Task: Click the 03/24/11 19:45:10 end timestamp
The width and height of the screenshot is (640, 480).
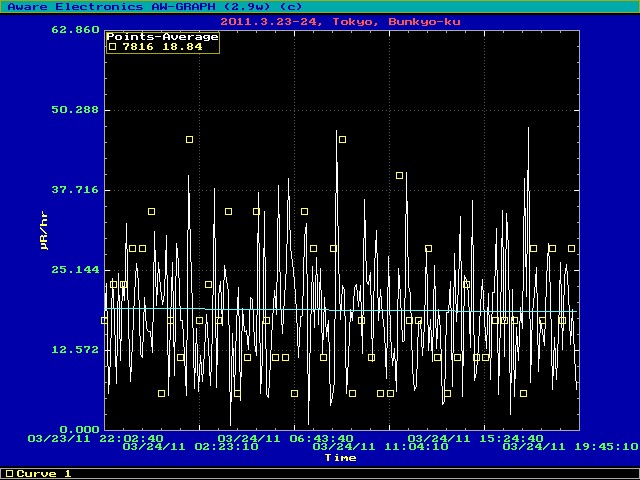Action: [570, 447]
